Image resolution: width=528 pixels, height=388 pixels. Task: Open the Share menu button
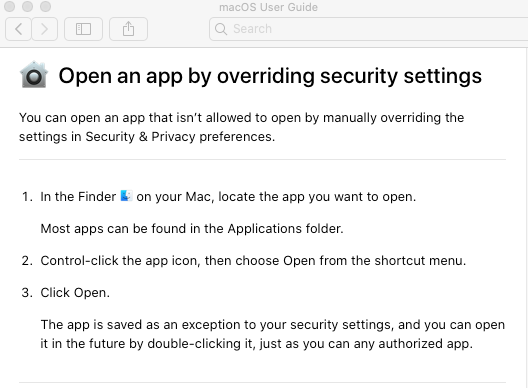[128, 29]
